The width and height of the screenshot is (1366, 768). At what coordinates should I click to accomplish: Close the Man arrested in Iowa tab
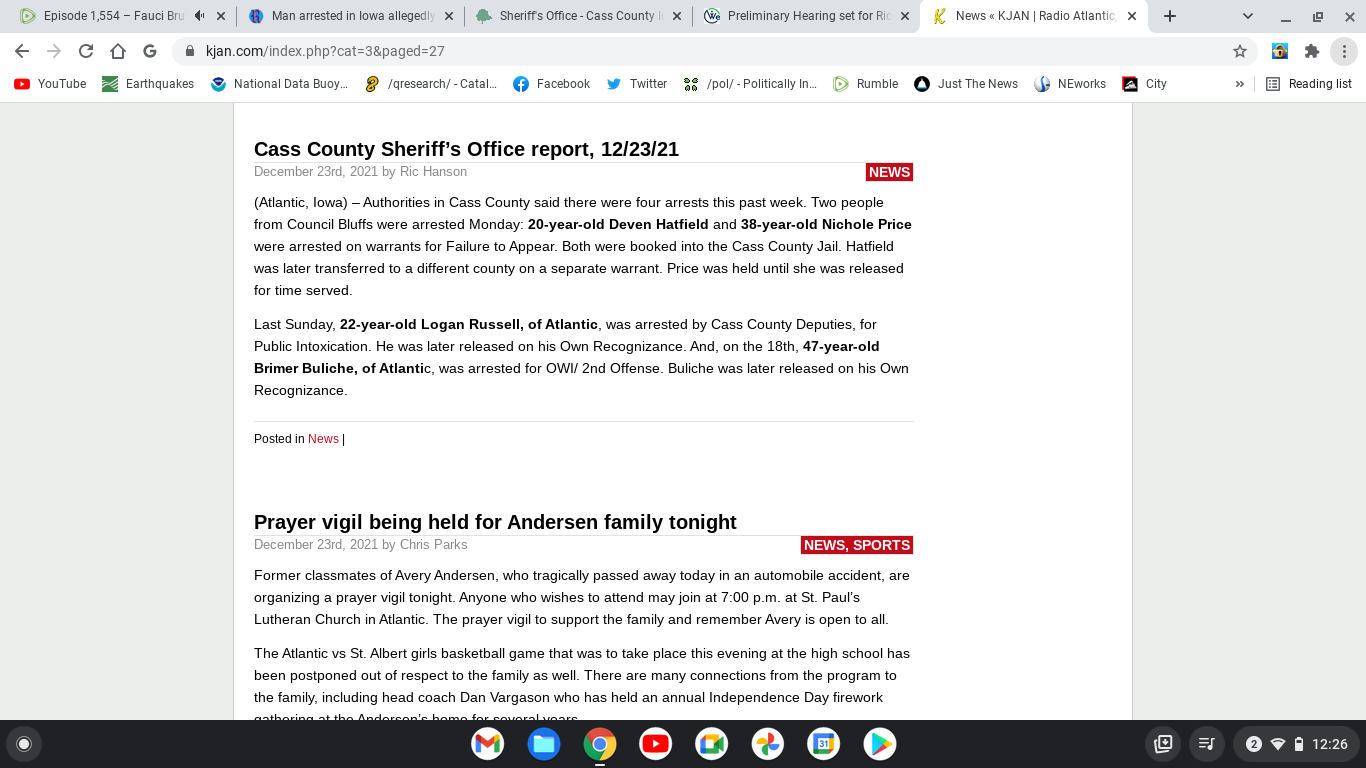point(448,16)
